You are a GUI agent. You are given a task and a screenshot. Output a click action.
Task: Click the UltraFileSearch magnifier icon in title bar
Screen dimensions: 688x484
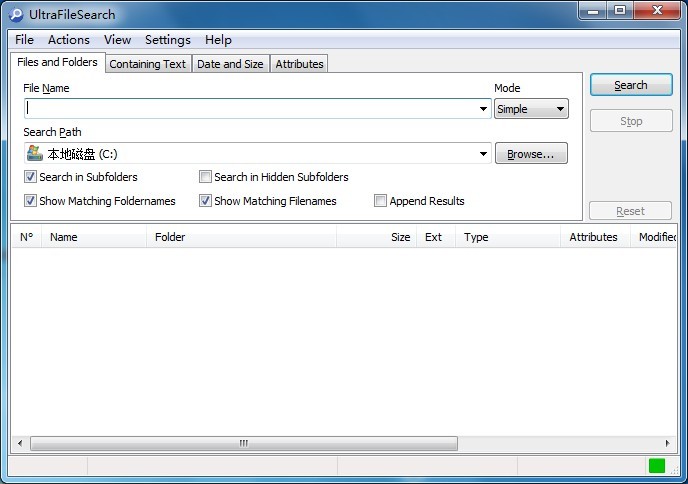pyautogui.click(x=16, y=14)
